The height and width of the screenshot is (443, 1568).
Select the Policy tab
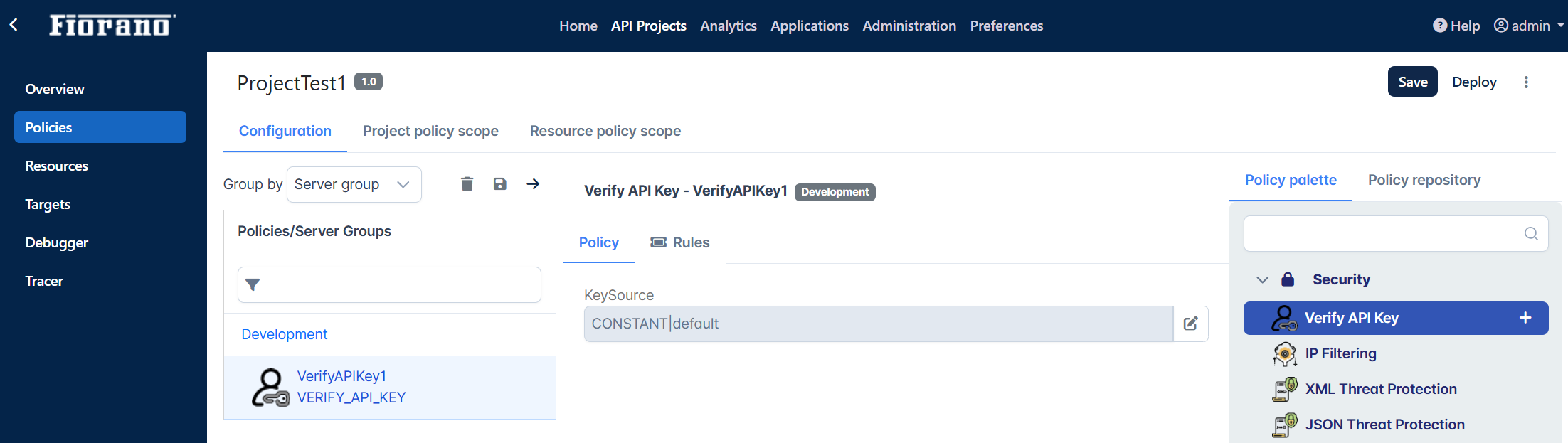(599, 242)
